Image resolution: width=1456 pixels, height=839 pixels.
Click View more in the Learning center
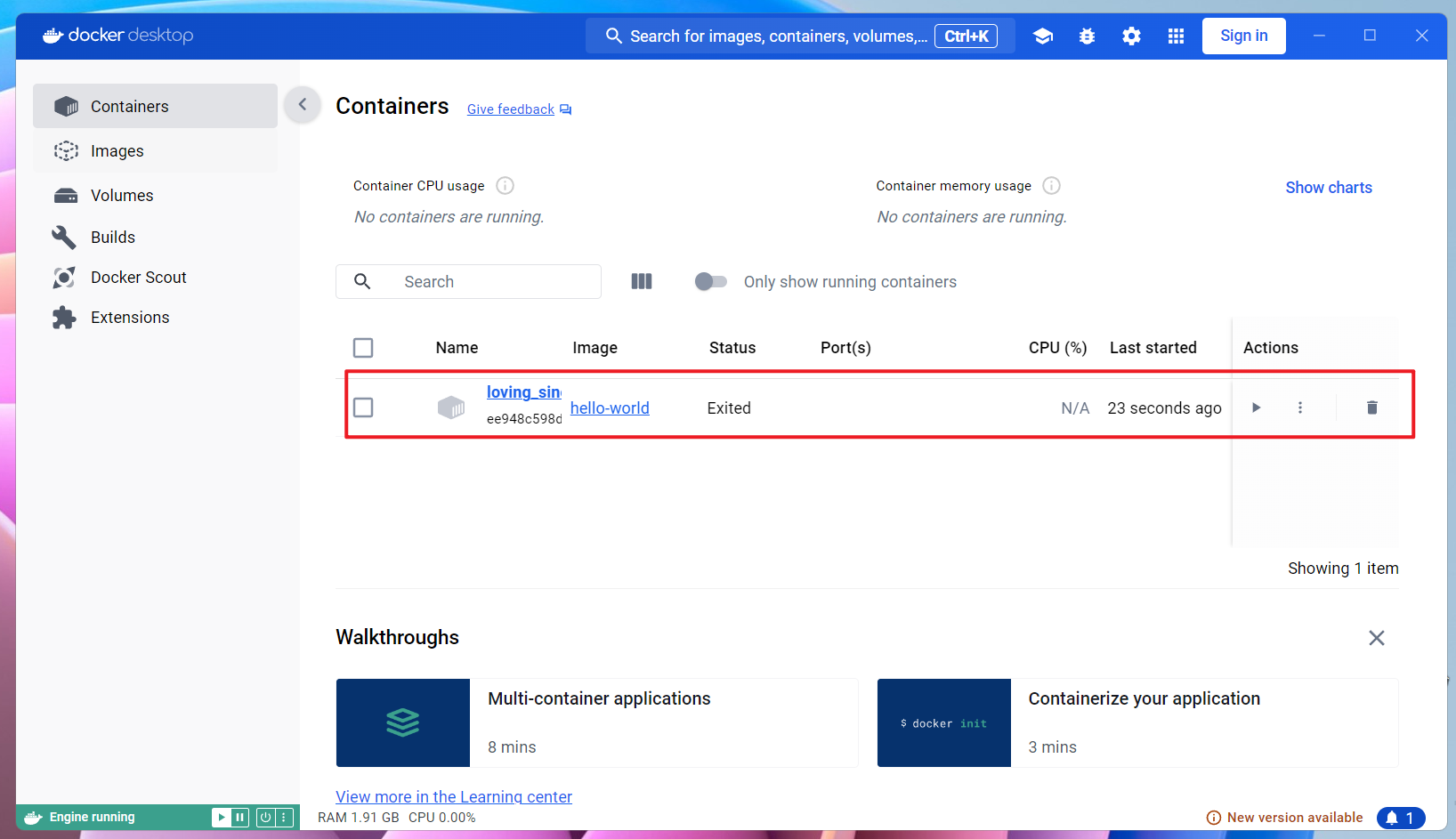coord(454,796)
